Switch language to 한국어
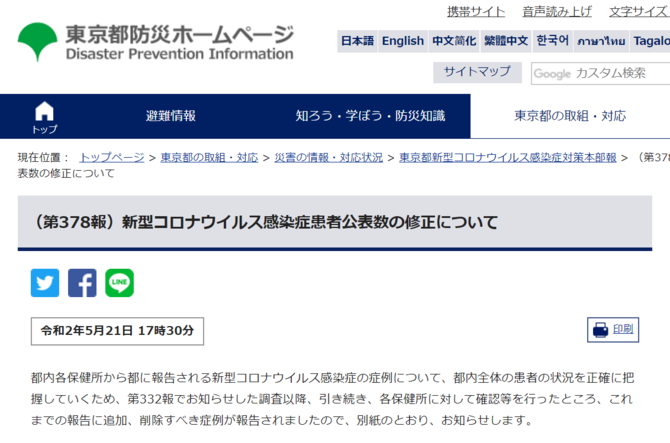This screenshot has width=670, height=443. (x=553, y=41)
